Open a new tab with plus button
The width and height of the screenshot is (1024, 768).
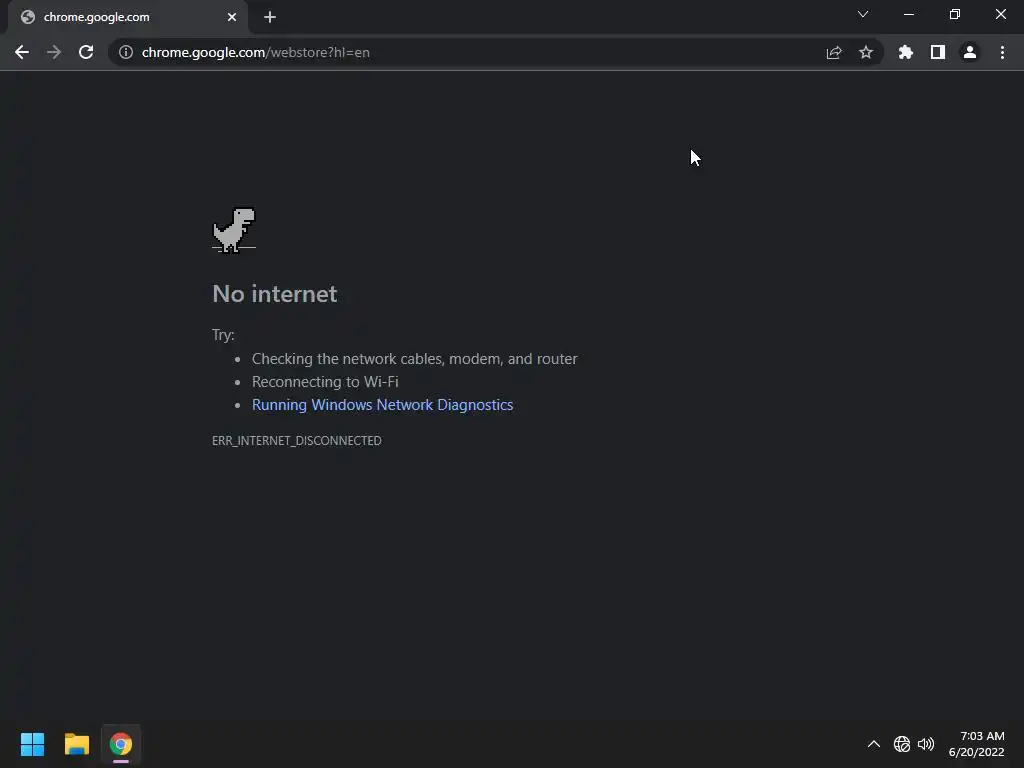click(270, 17)
